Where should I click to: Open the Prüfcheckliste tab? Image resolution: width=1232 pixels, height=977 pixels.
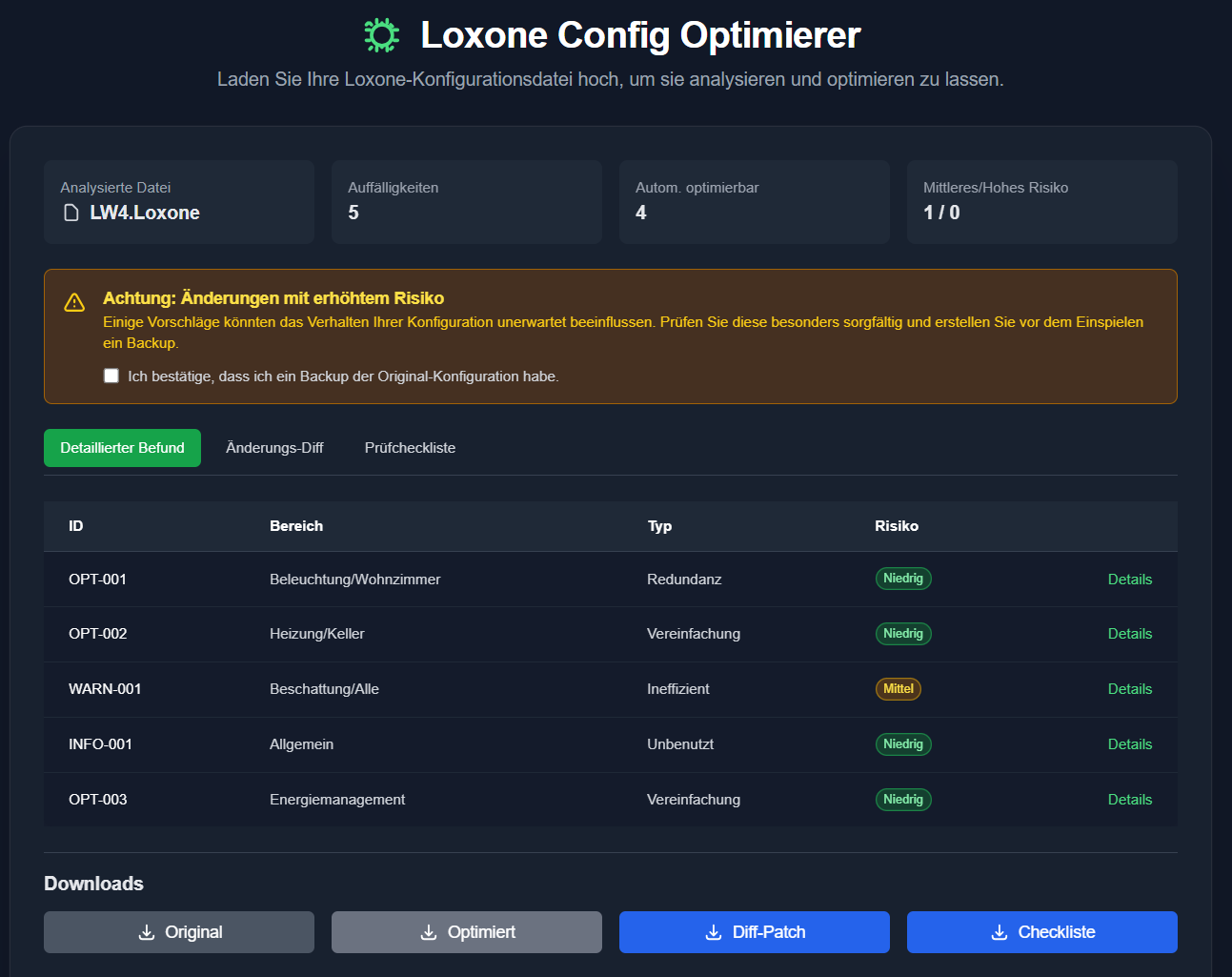tap(410, 448)
